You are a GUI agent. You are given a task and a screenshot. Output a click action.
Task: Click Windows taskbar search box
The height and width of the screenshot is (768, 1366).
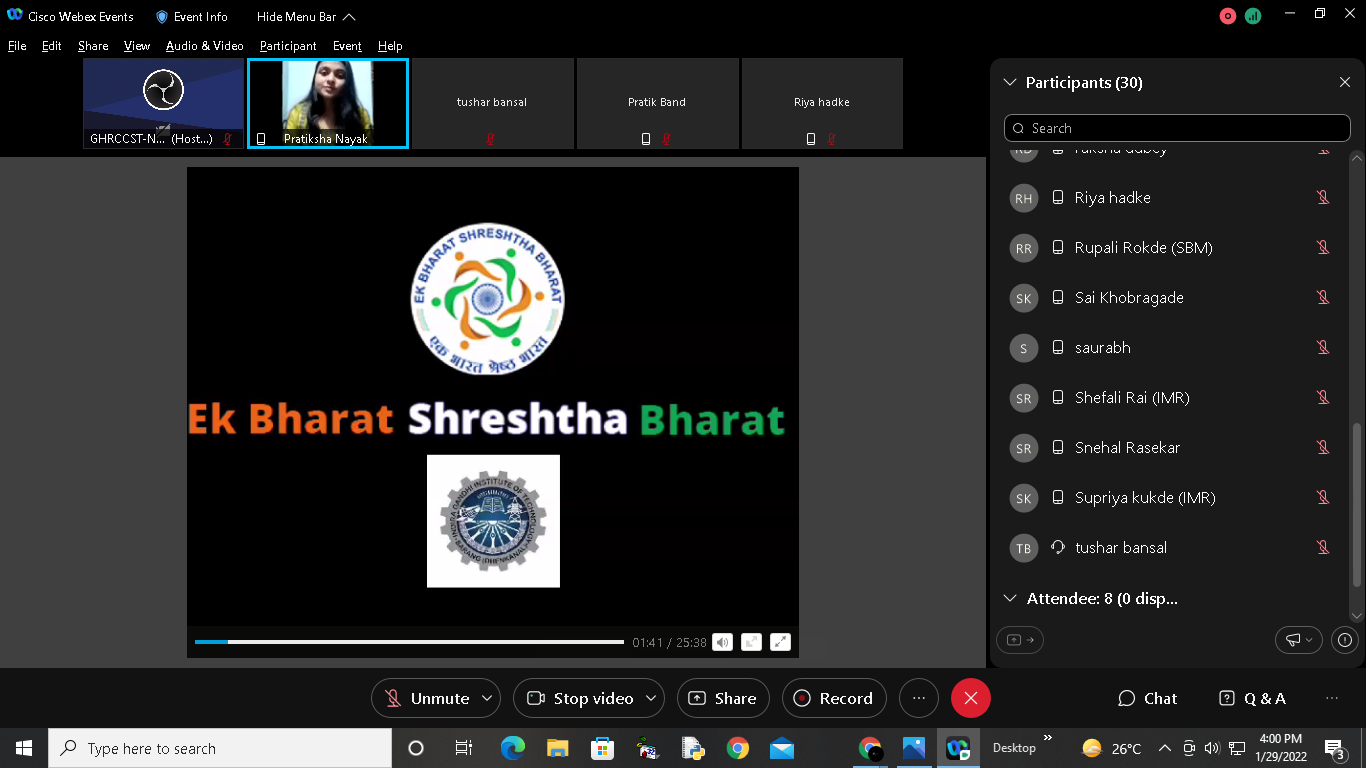point(220,748)
